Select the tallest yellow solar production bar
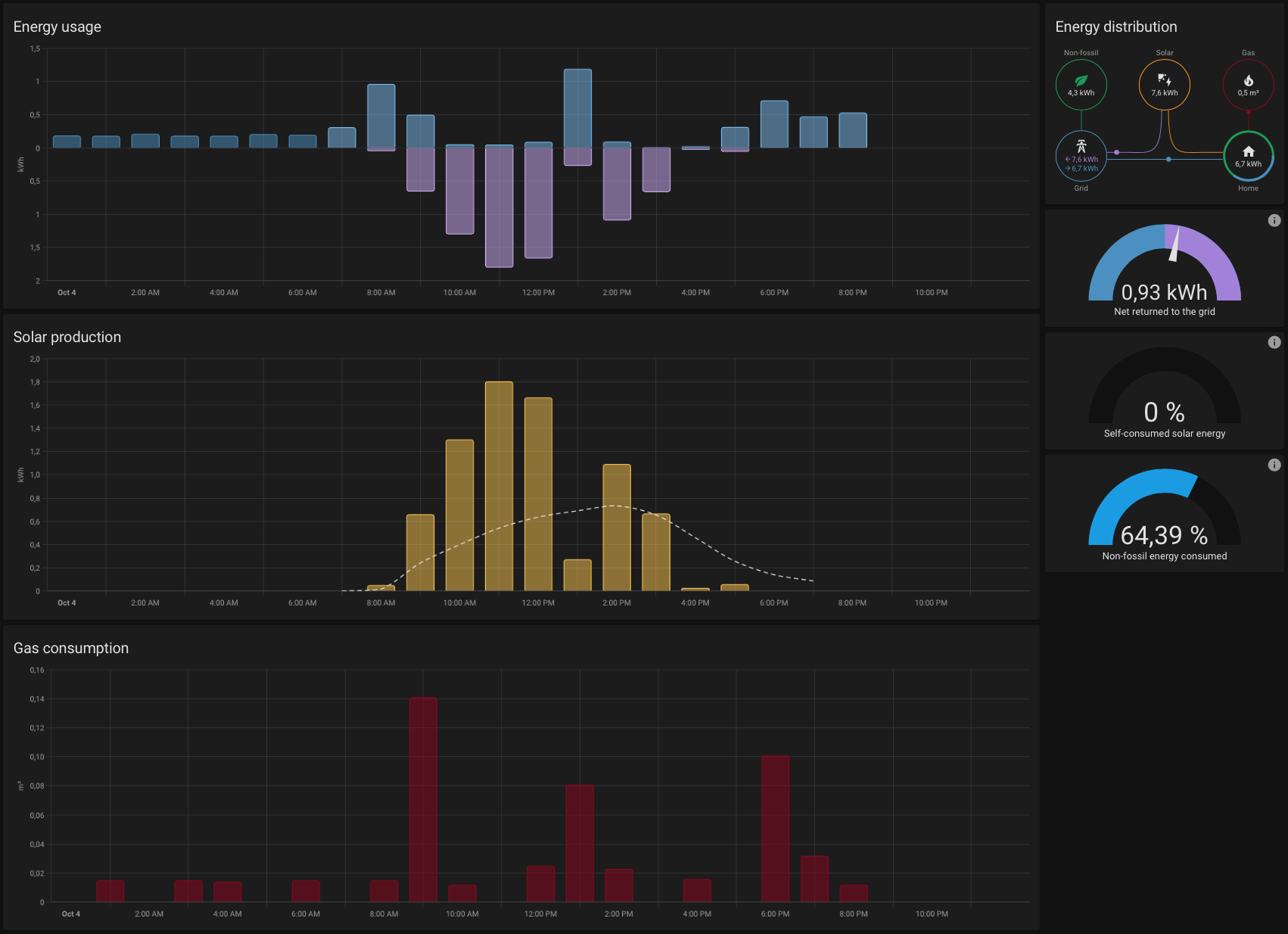This screenshot has height=934, width=1288. tap(499, 486)
